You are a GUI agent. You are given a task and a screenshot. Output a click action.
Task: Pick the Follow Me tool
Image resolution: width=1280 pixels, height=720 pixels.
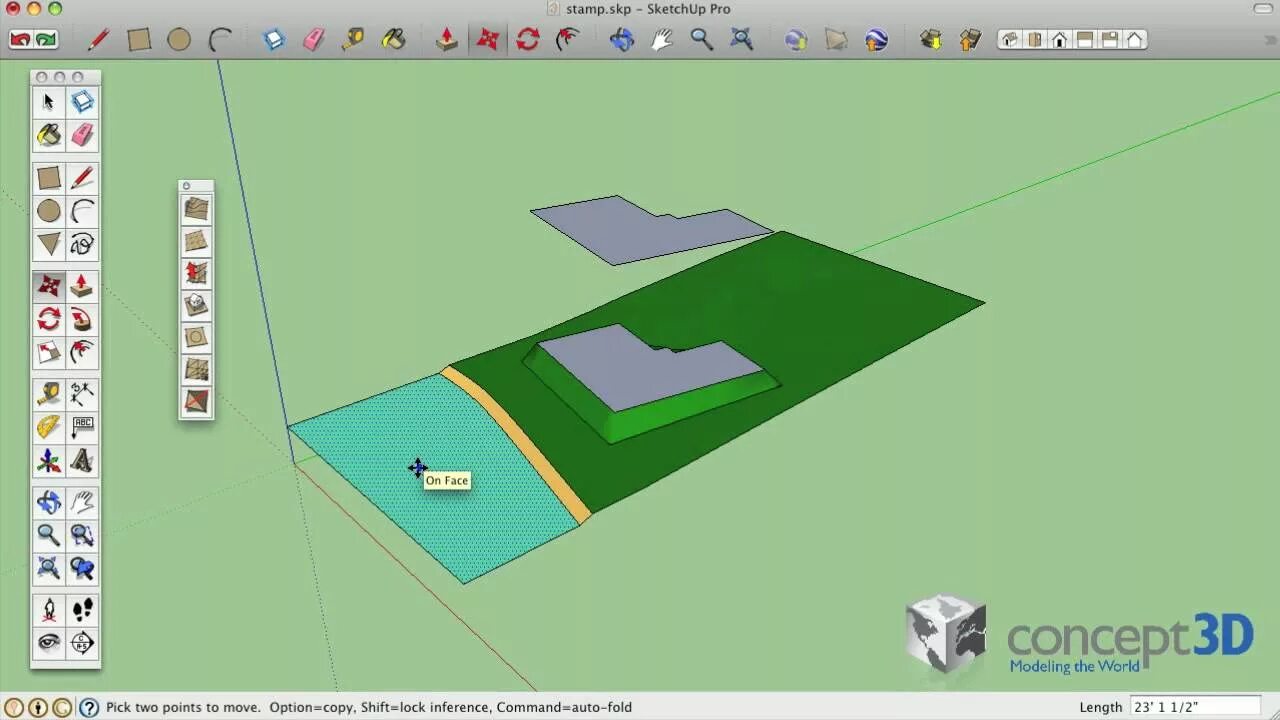tap(82, 320)
